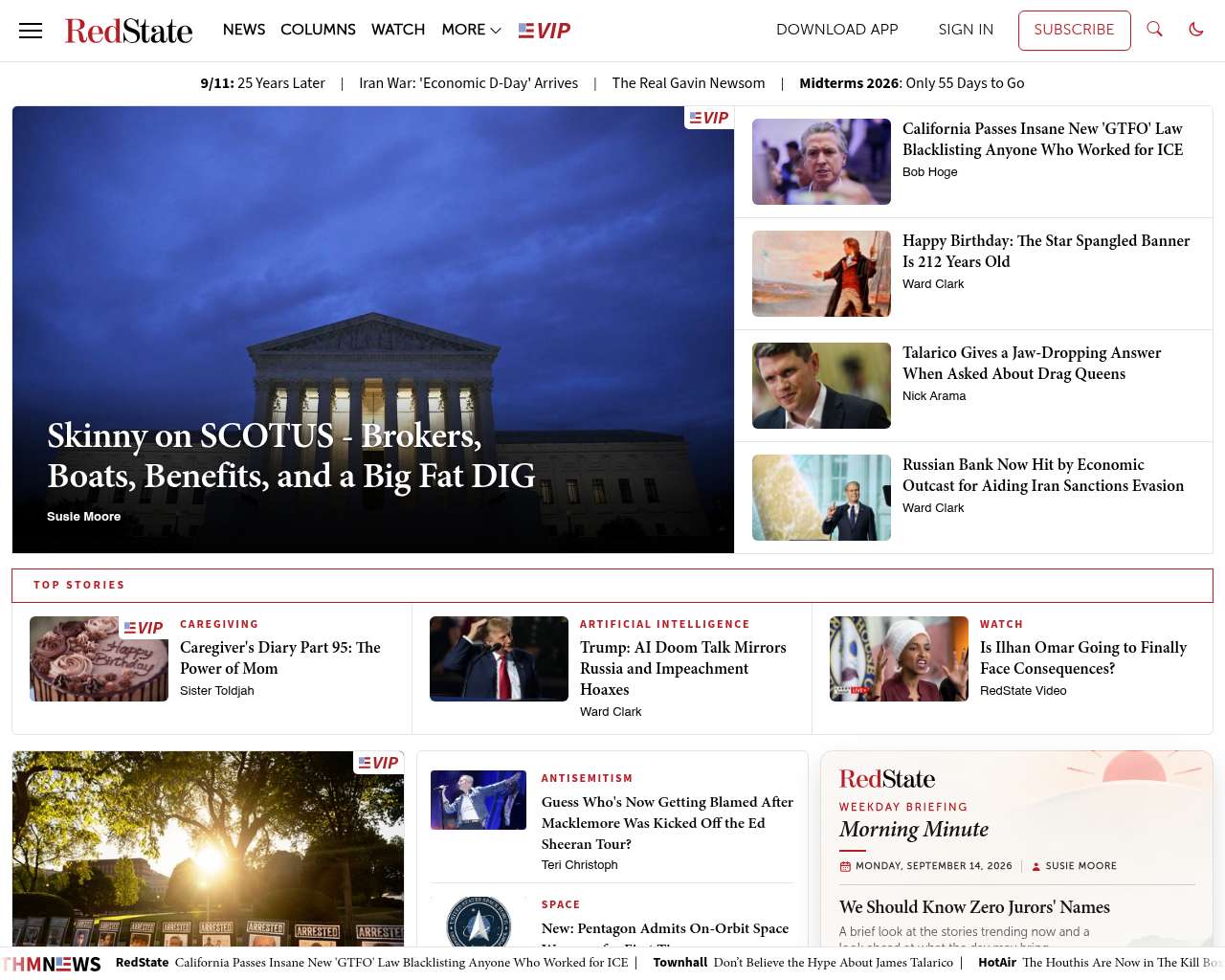Open the Ilhan Omar video thumbnail
The image size is (1225, 980).
point(899,658)
